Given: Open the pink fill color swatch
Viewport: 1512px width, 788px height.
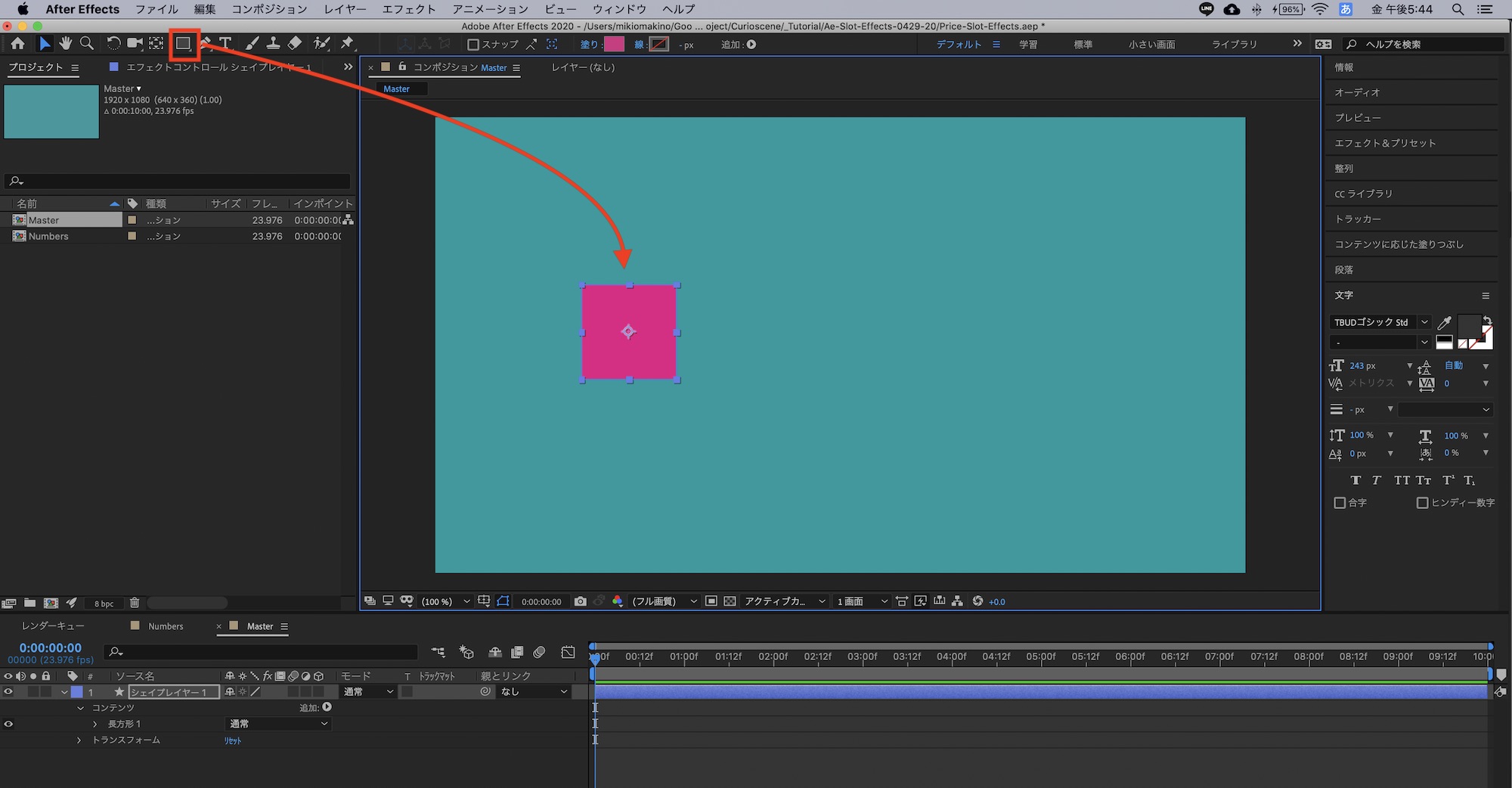Looking at the screenshot, I should pyautogui.click(x=614, y=45).
